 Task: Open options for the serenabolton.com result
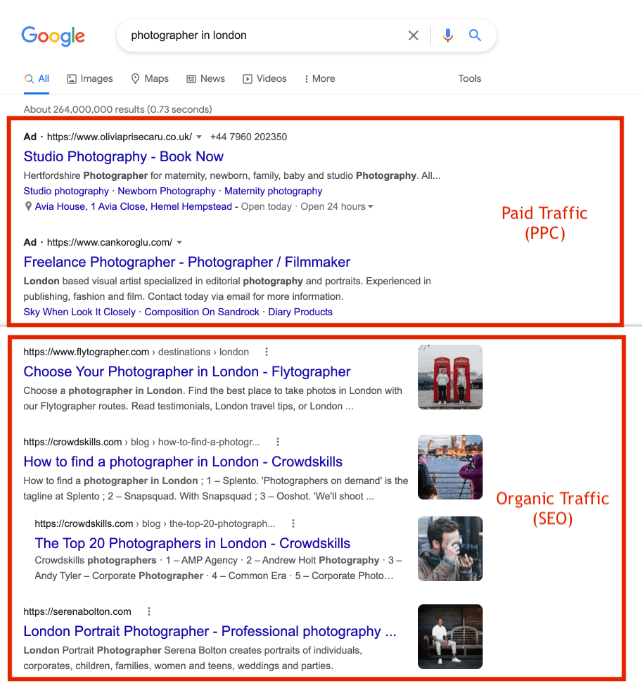coord(149,611)
